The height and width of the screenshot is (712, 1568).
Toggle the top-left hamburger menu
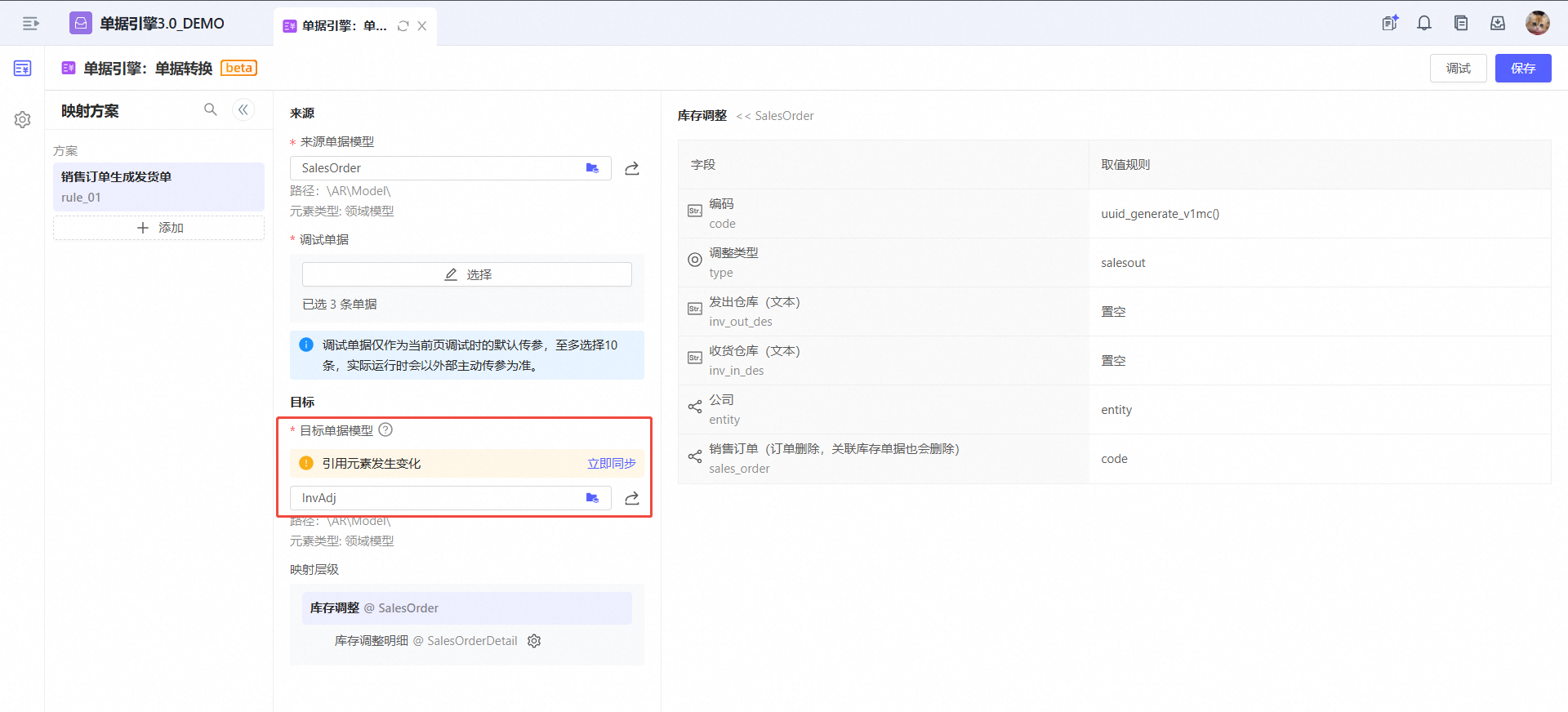coord(31,24)
